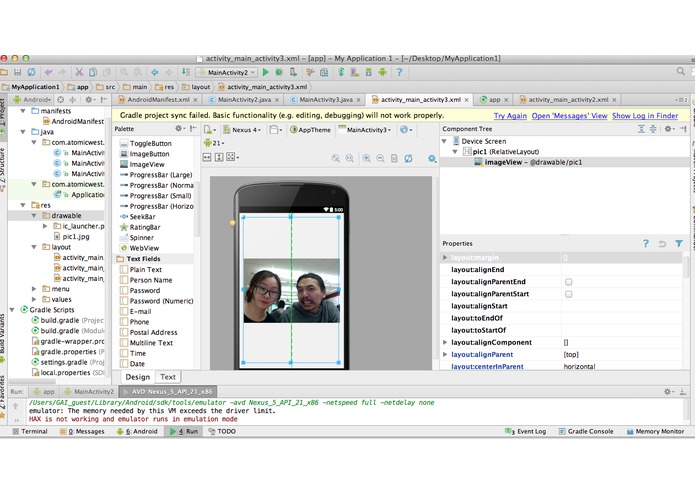
Task: Select AppTheme theme button
Action: pyautogui.click(x=310, y=130)
